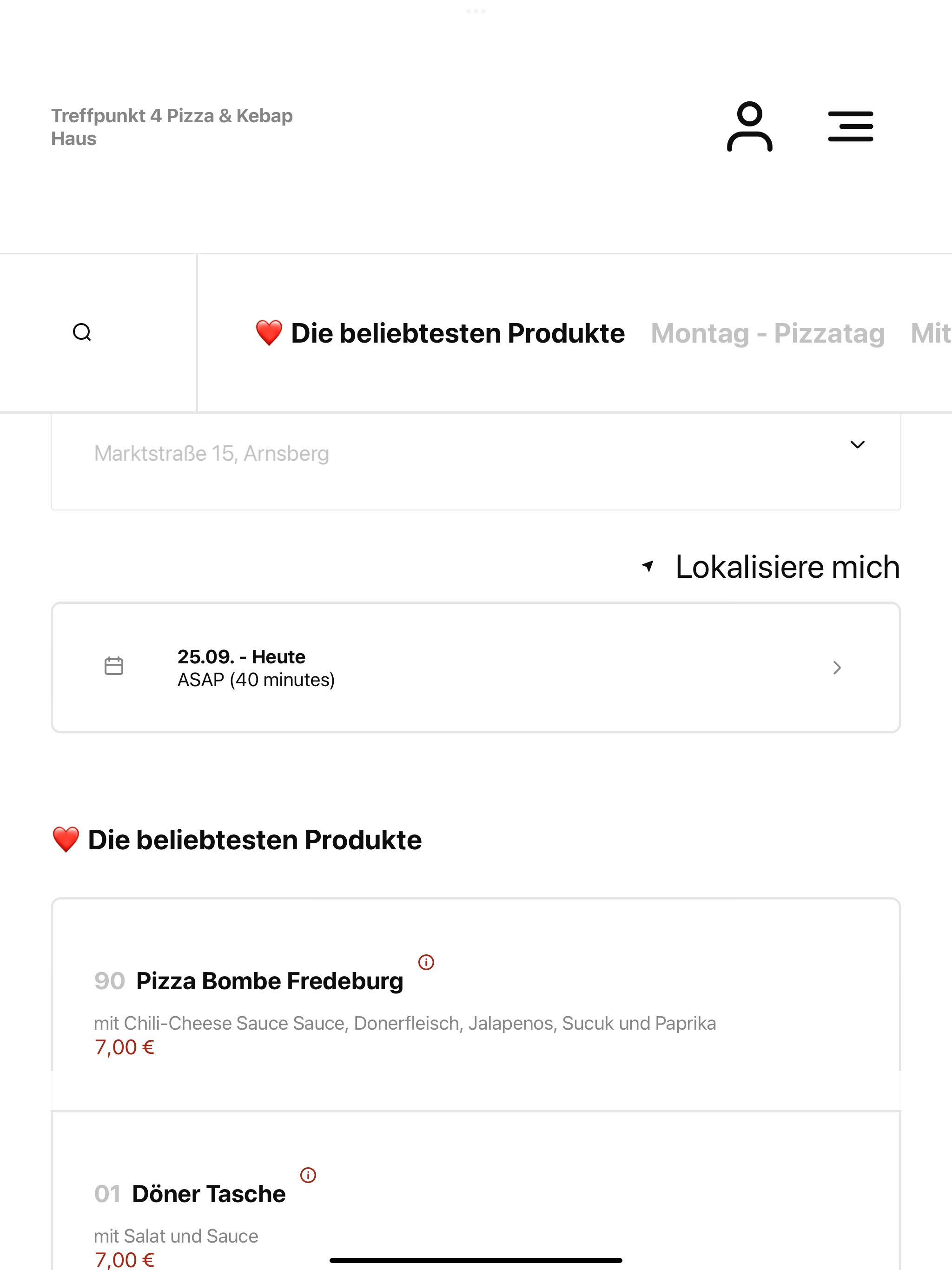The image size is (952, 1270).
Task: Tap the ASAP (40 minutes) delivery text
Action: coord(256,680)
